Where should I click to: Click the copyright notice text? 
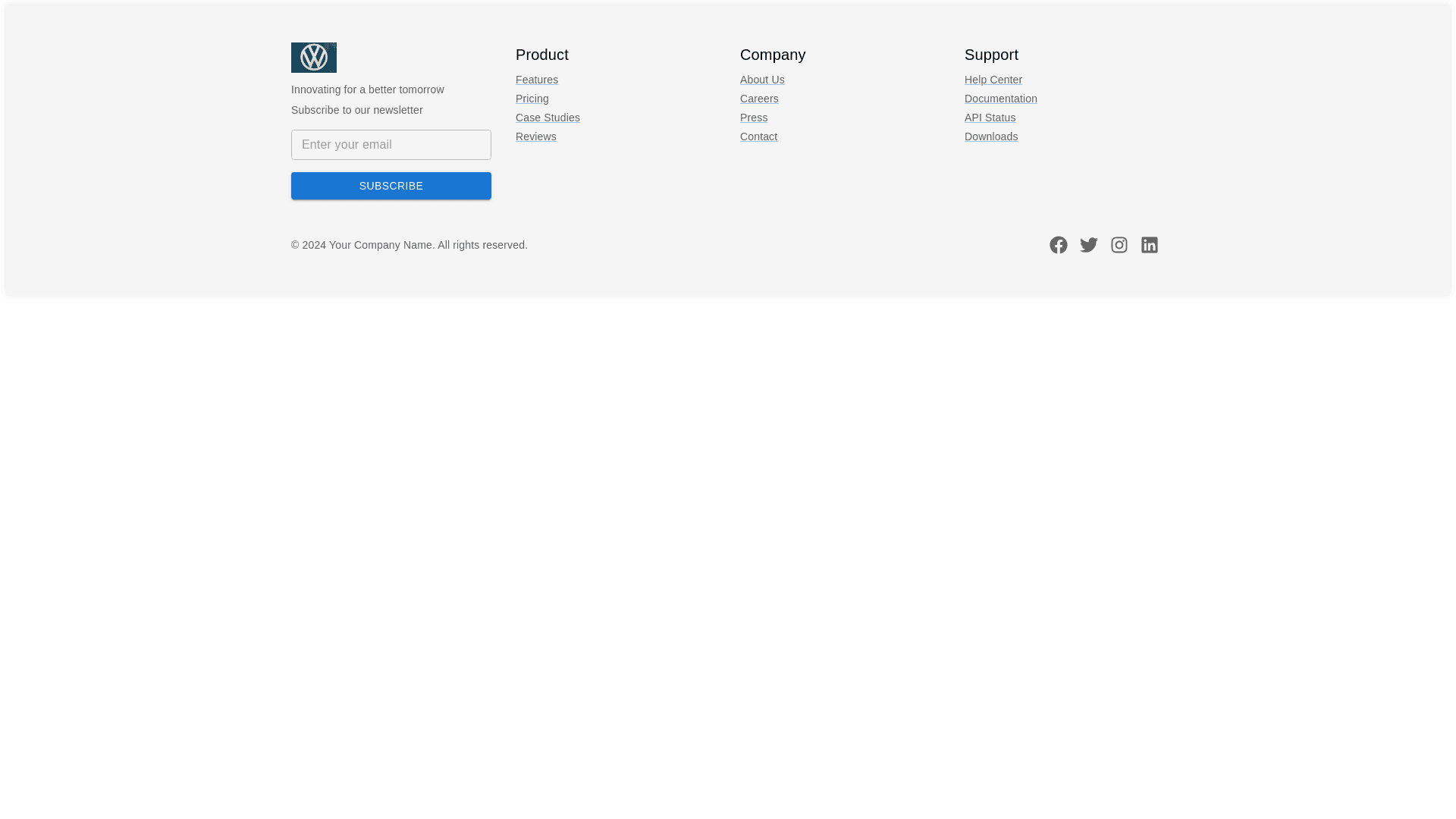[409, 245]
